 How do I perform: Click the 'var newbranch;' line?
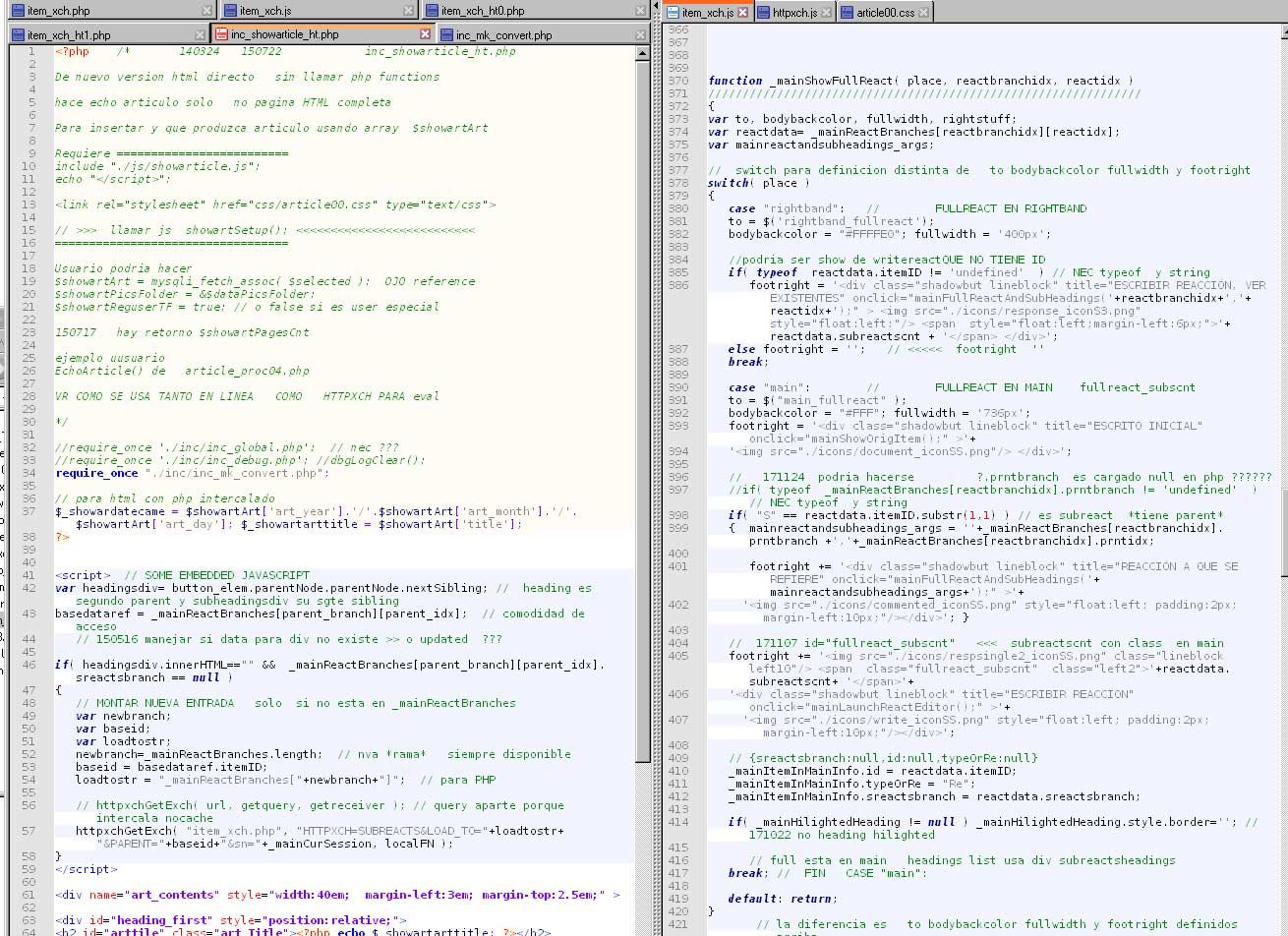[x=123, y=716]
